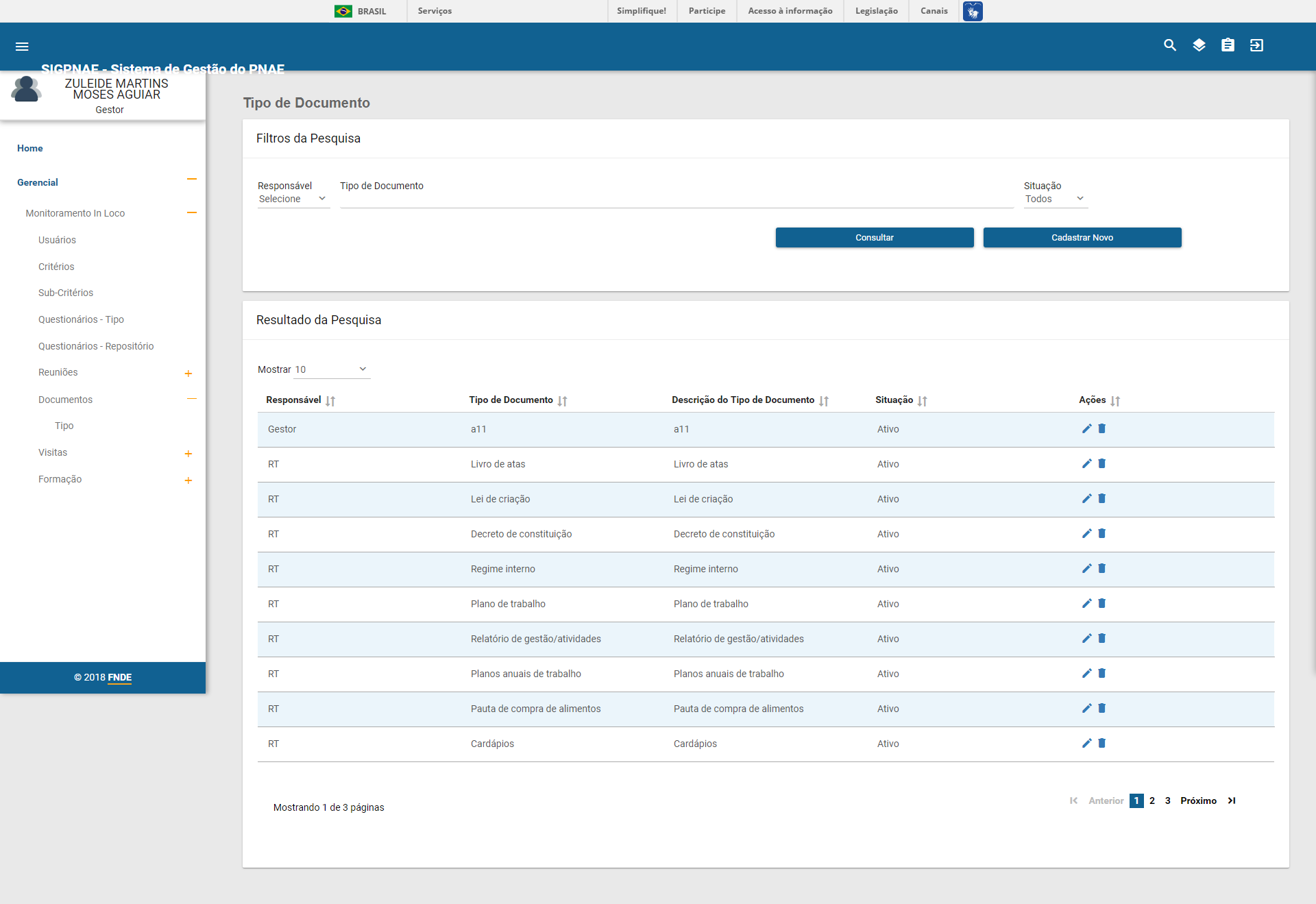Click the layers icon in header

tap(1199, 45)
